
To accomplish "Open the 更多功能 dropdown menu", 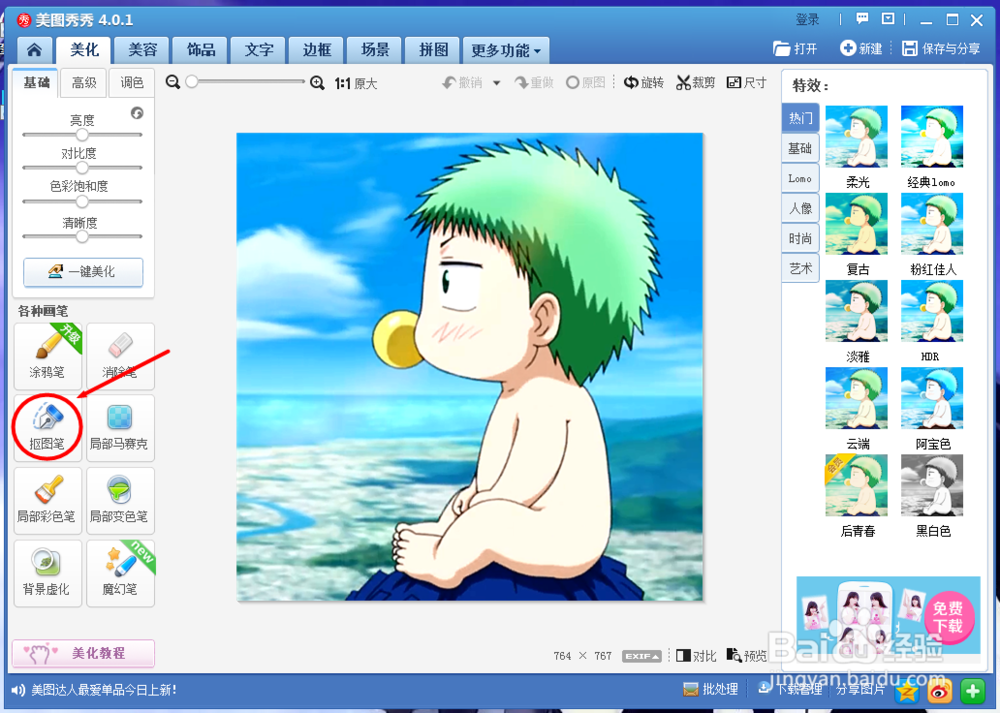I will tap(506, 50).
